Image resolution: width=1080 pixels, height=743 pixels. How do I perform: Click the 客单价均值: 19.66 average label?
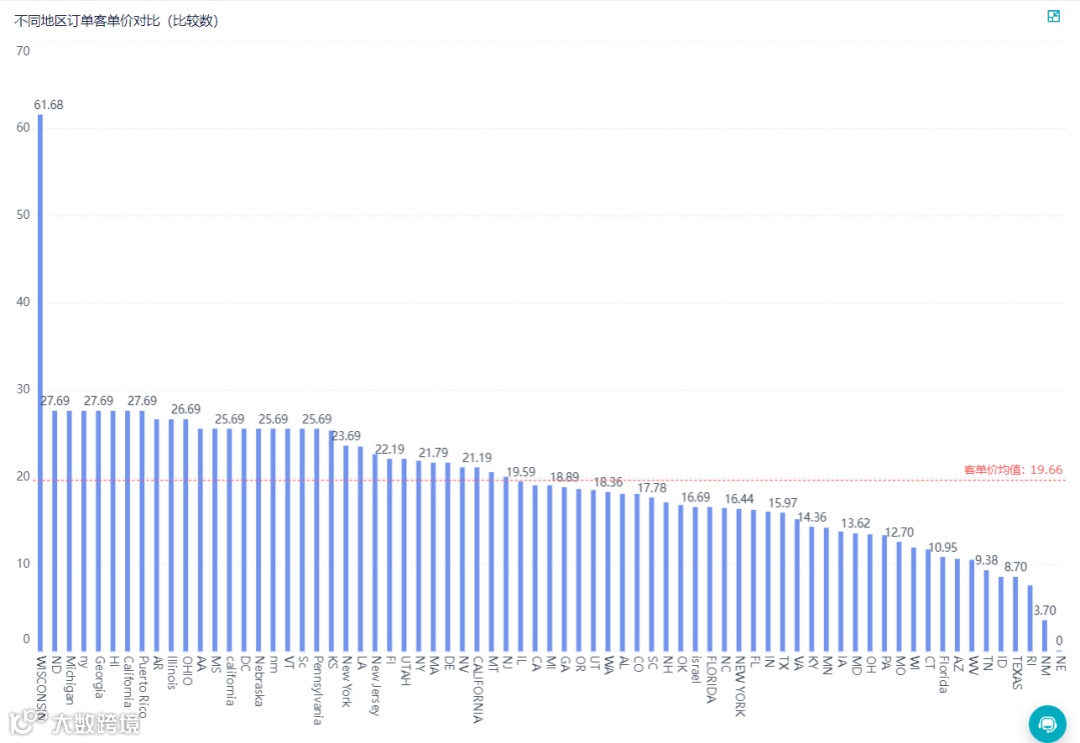(x=1013, y=470)
